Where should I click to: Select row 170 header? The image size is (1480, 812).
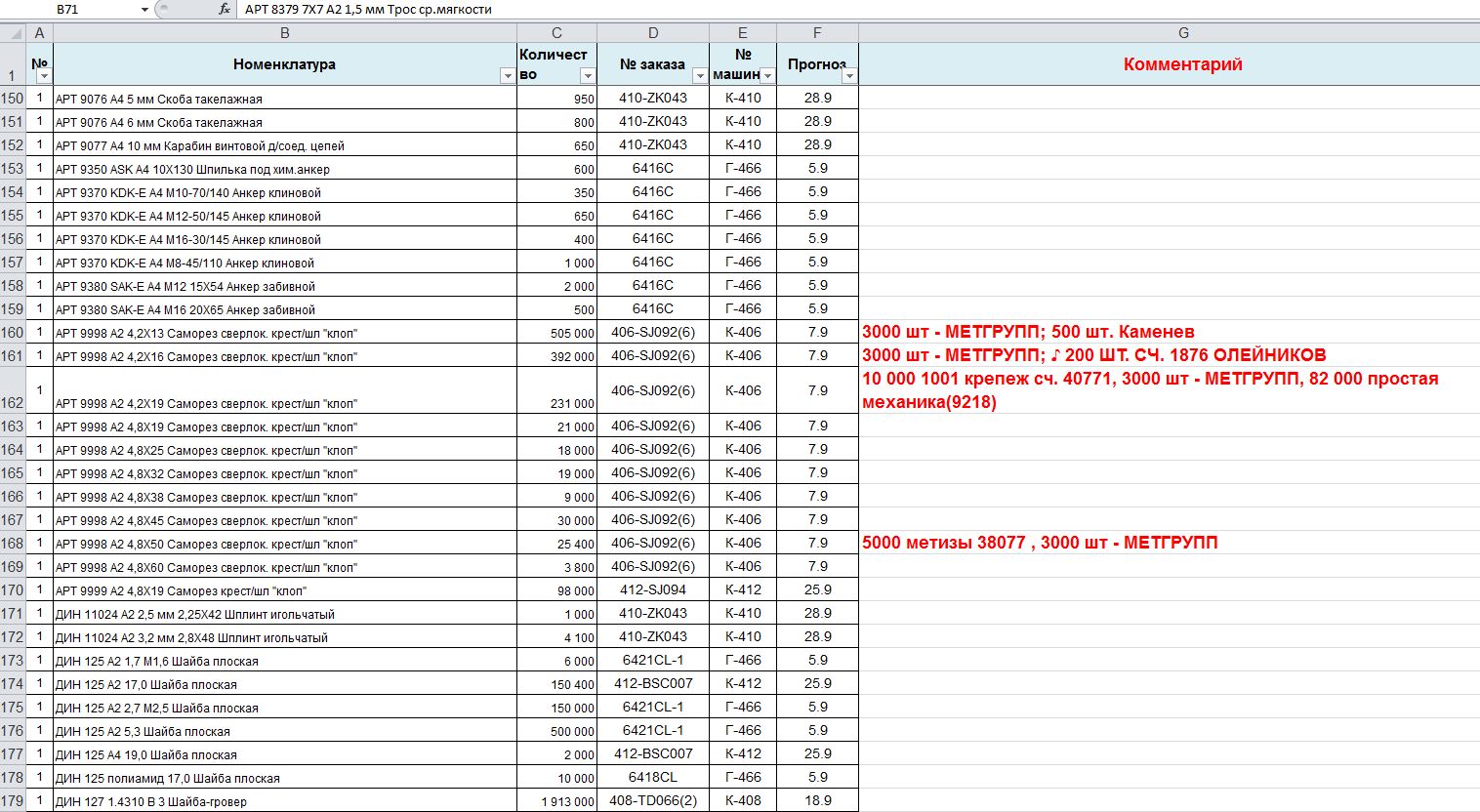[x=13, y=589]
